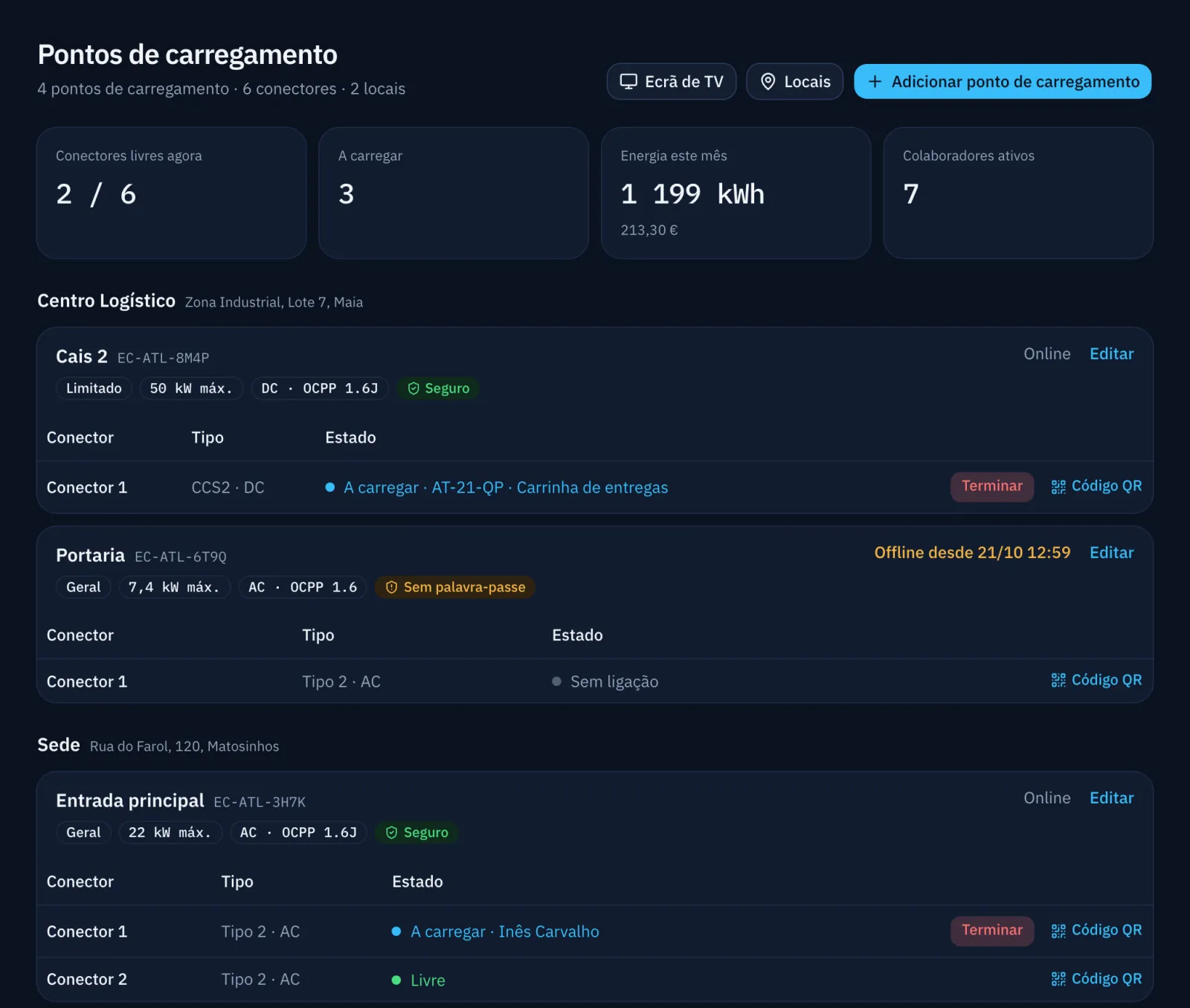Screen dimensions: 1190x1008
Task: Open the Locais page
Action: [794, 82]
